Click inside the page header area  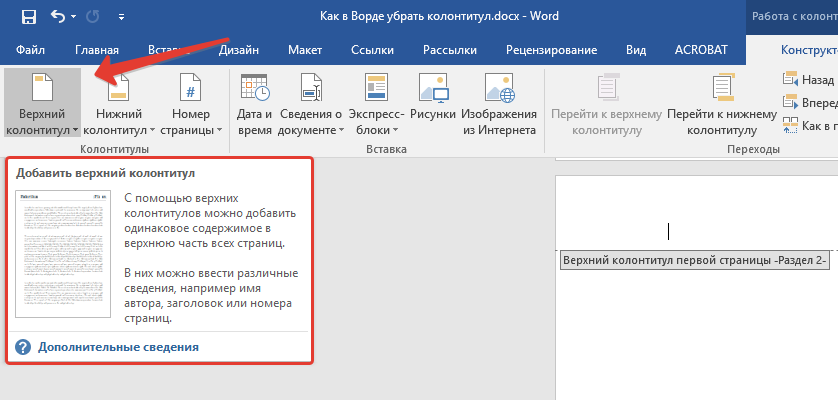[x=668, y=231]
